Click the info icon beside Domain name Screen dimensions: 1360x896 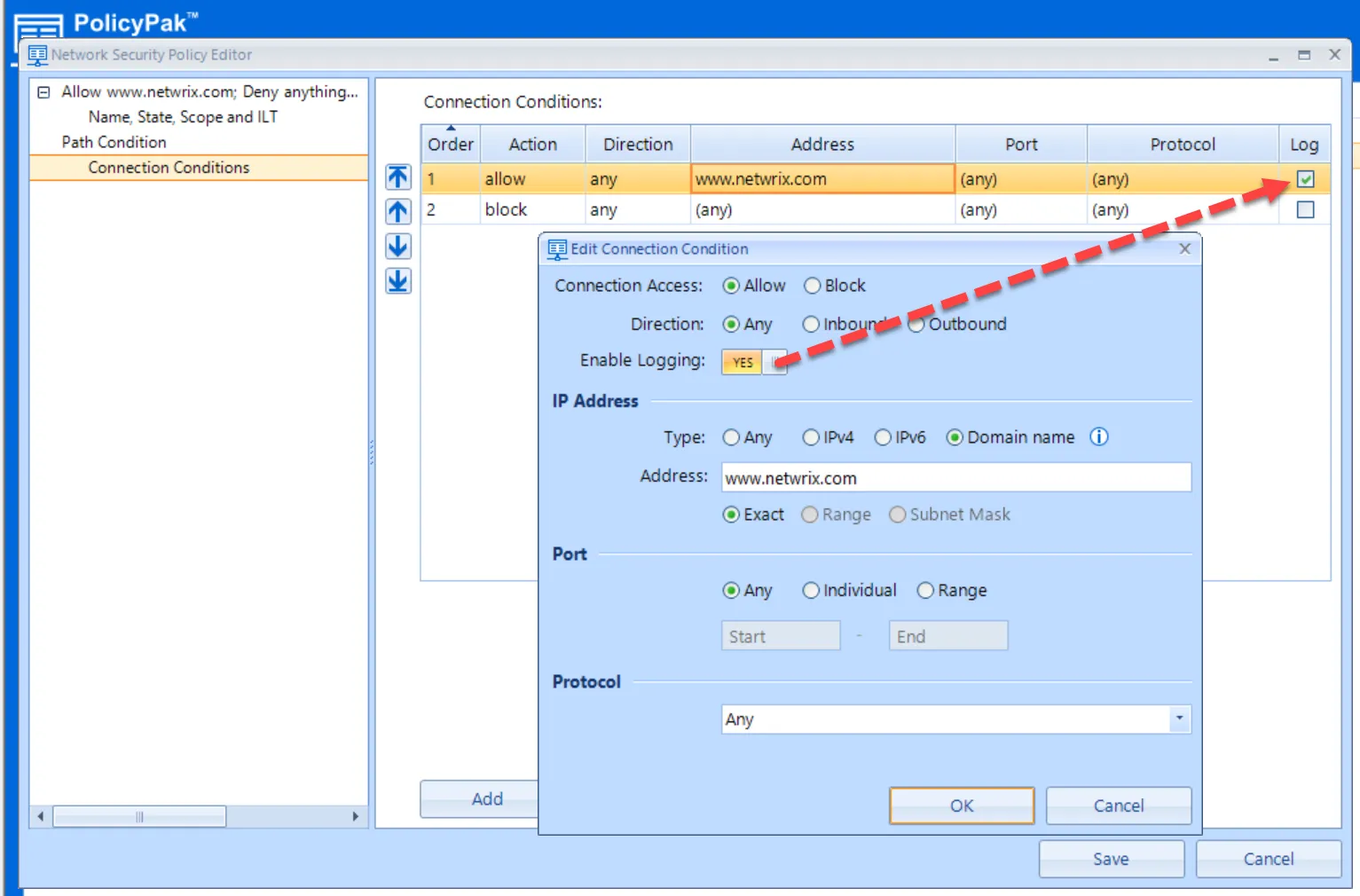tap(1099, 436)
